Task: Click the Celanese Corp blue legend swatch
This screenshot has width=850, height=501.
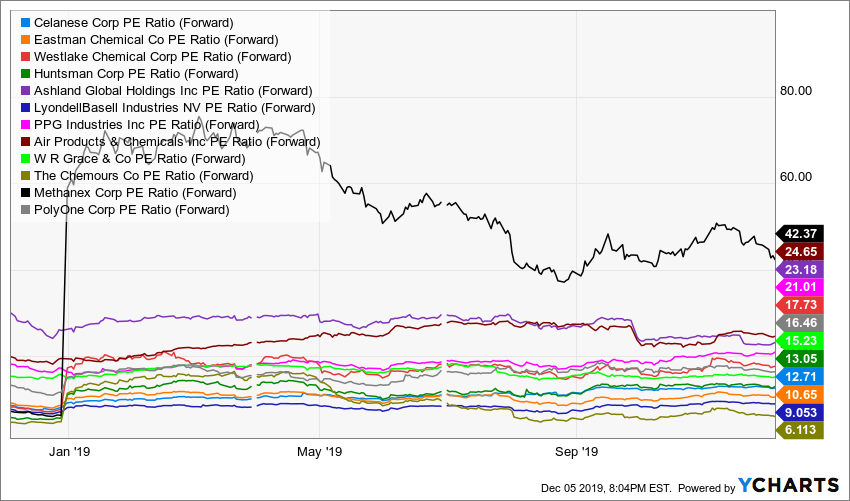Action: point(25,22)
